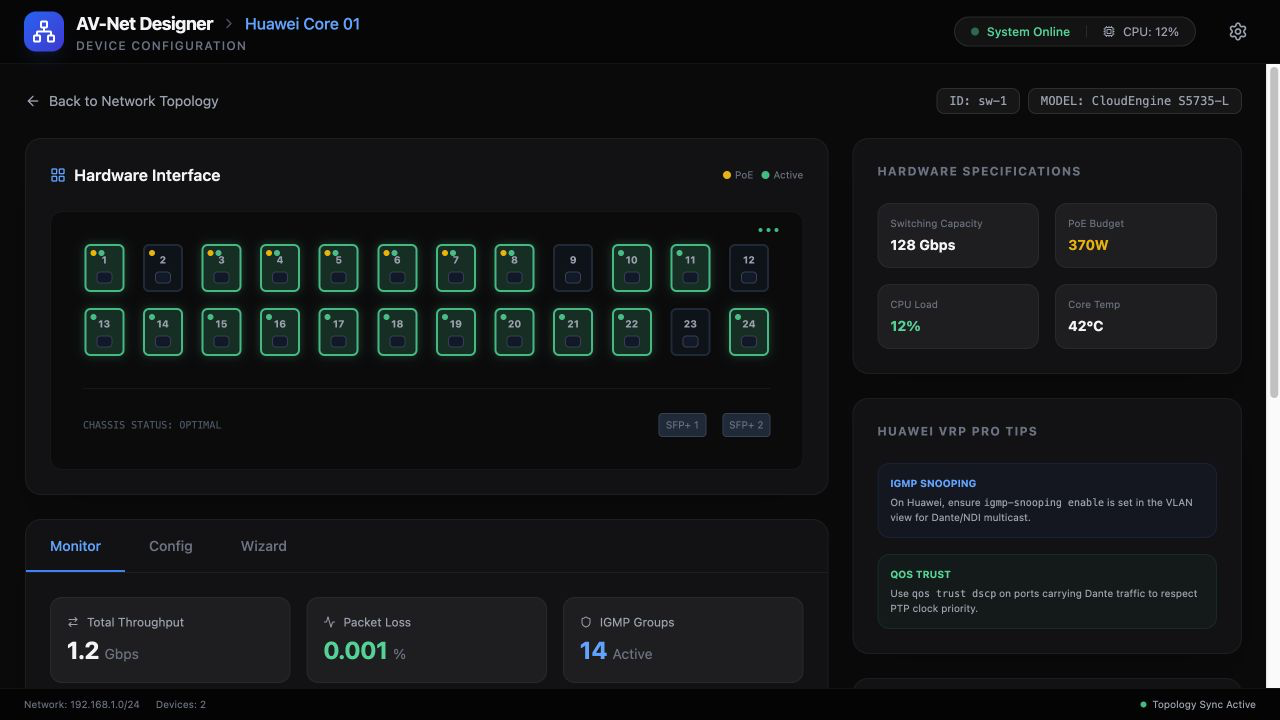Select inactive switch port 9
1280x720 pixels.
(573, 268)
